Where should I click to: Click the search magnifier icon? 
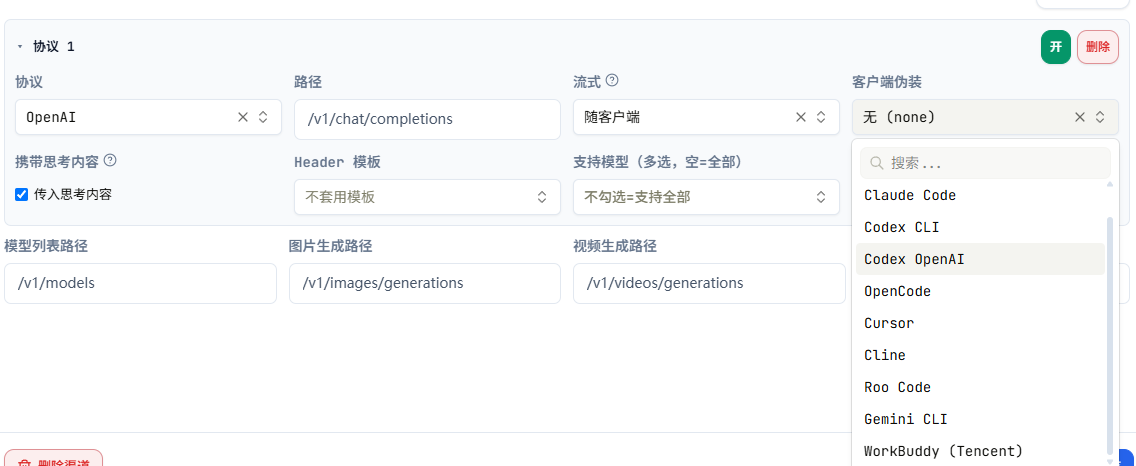[876, 163]
